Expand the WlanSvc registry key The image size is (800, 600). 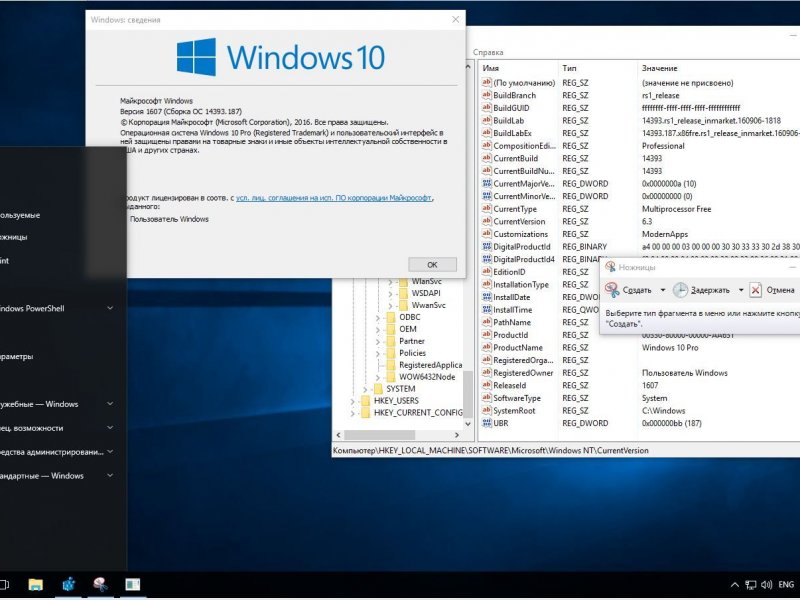[x=390, y=282]
